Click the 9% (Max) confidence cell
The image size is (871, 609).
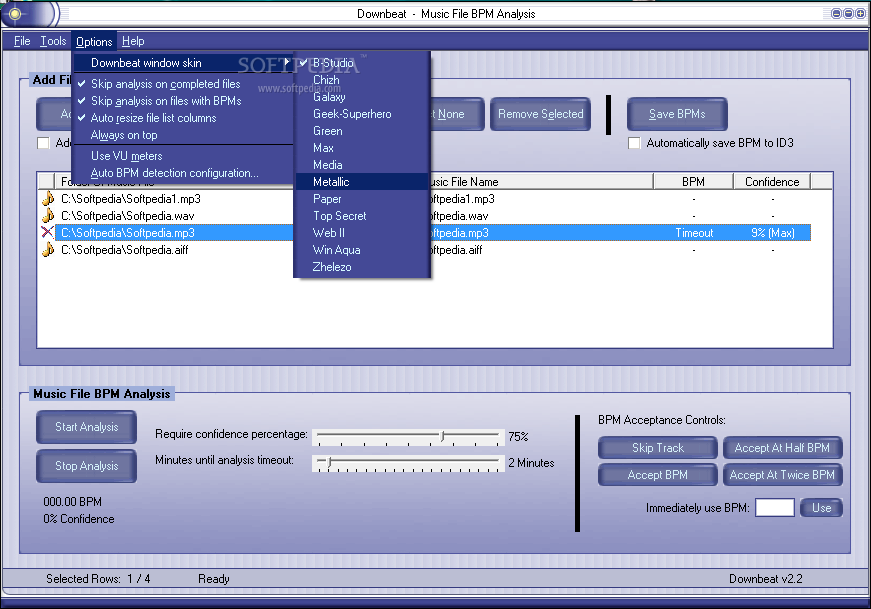coord(773,233)
